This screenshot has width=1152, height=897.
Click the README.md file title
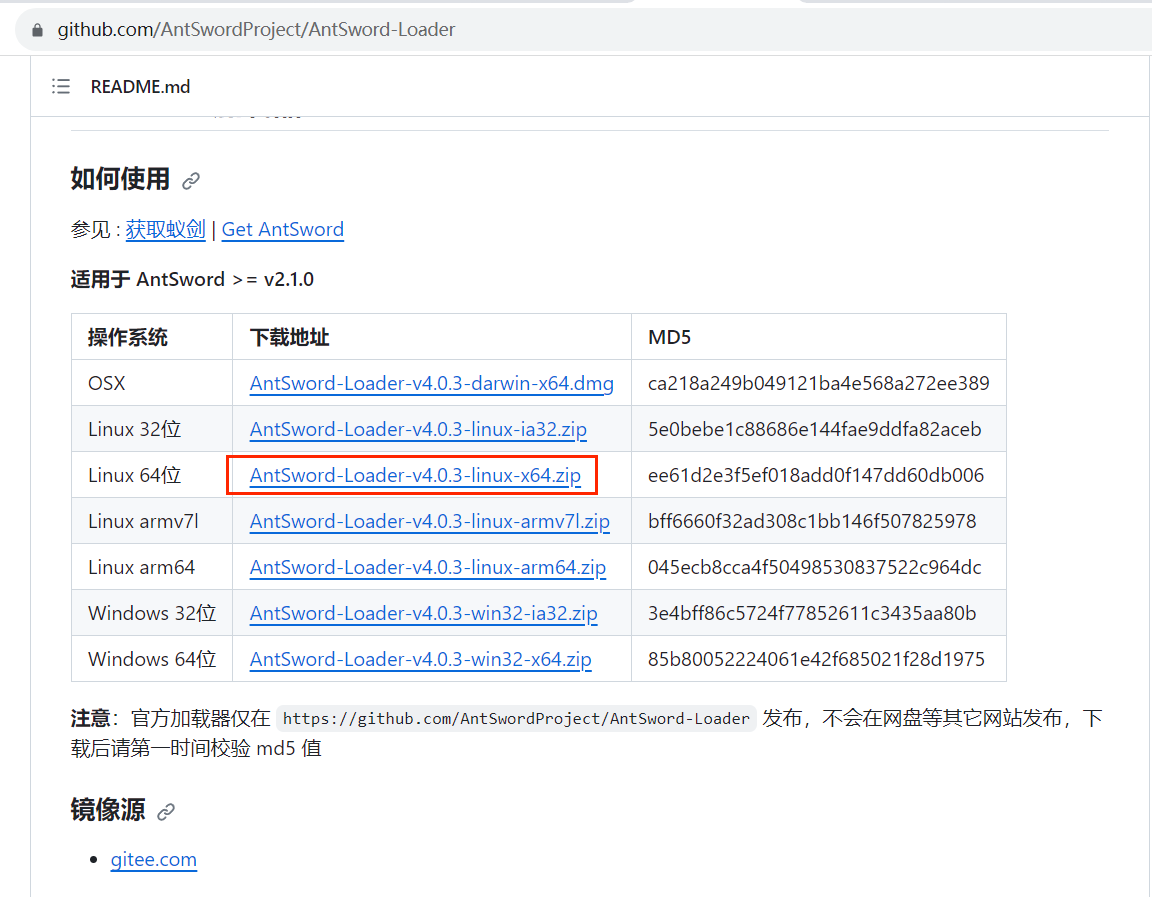tap(140, 87)
